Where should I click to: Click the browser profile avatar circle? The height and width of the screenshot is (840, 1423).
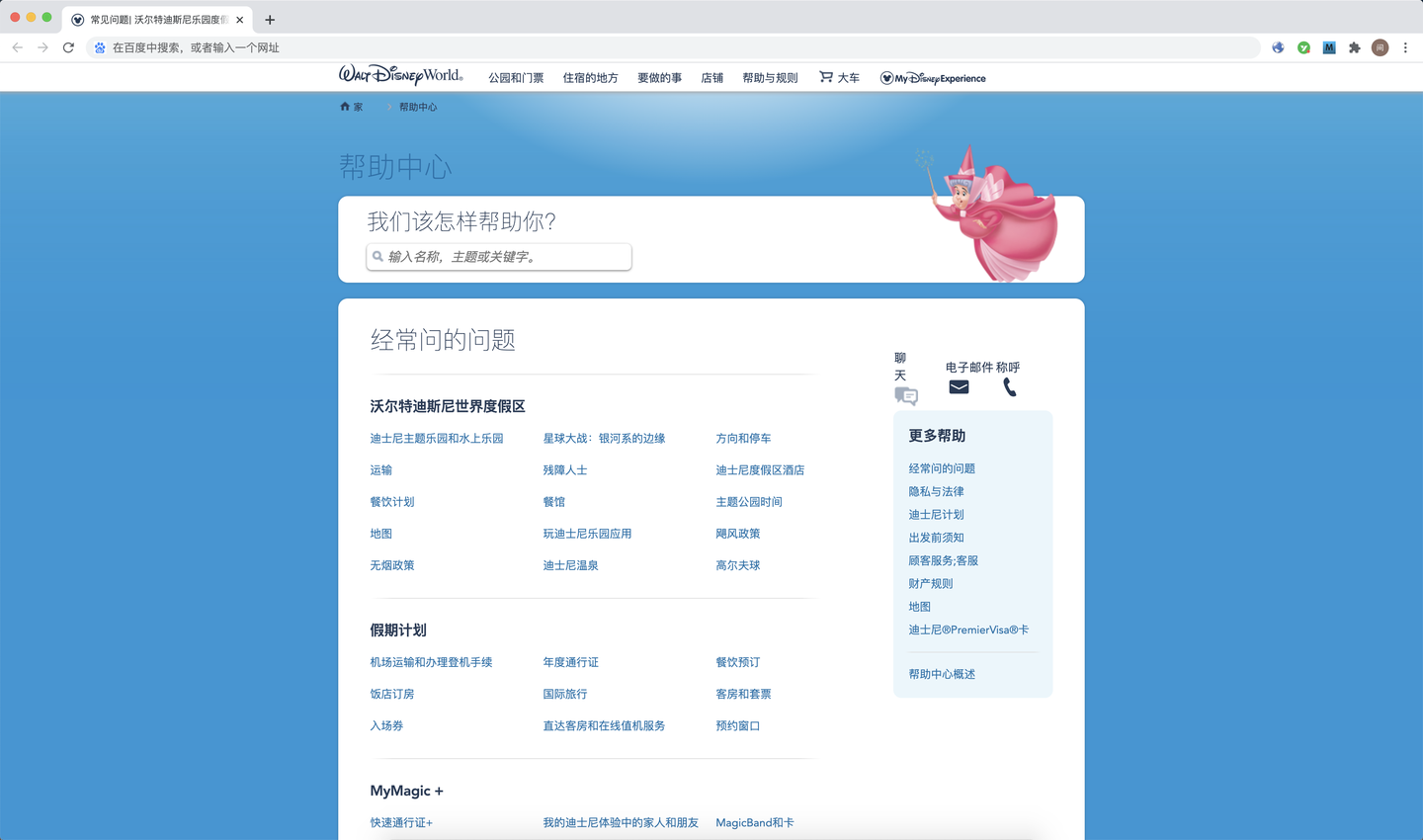(x=1380, y=46)
